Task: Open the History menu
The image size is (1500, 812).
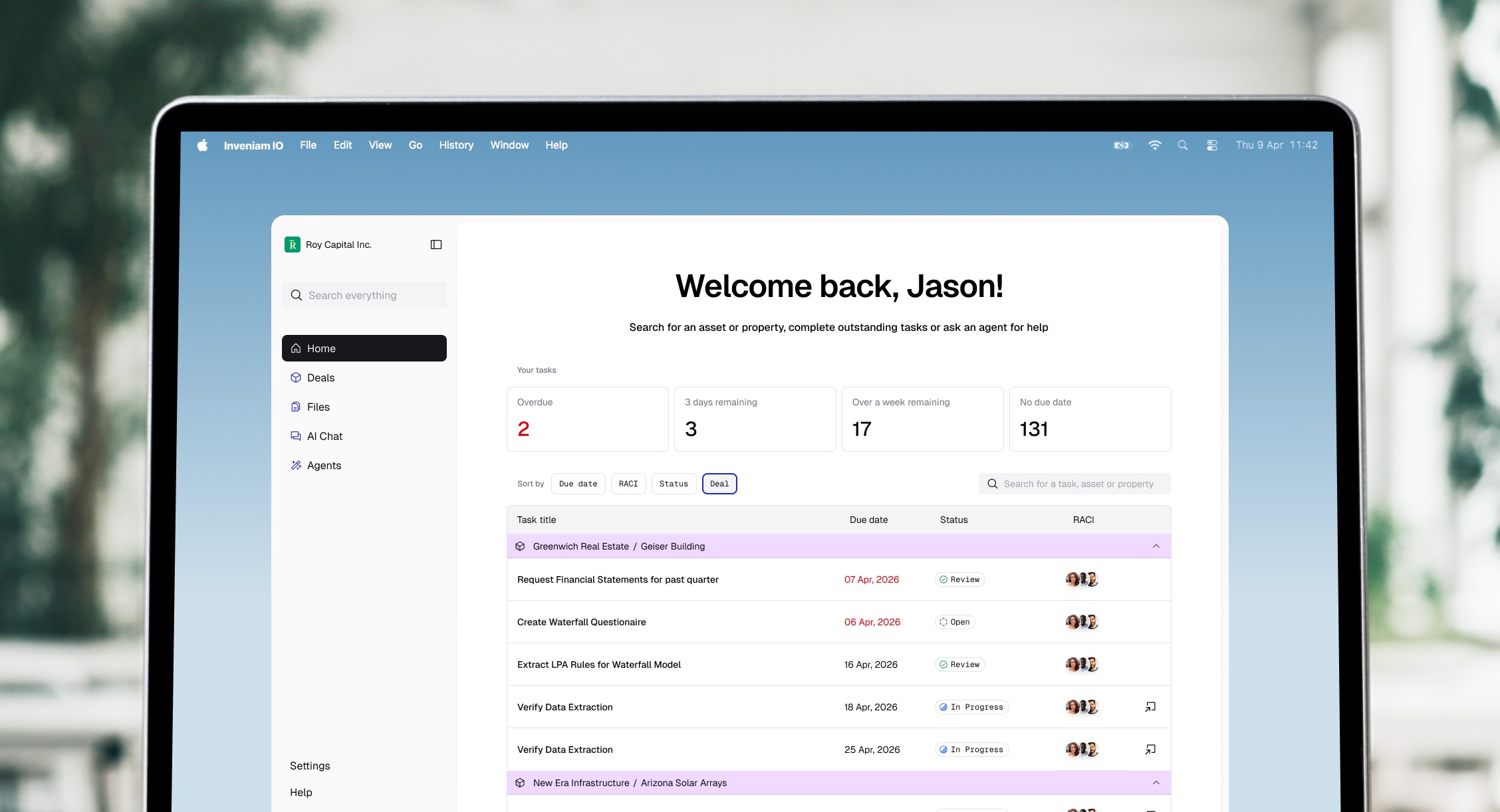Action: coord(456,145)
